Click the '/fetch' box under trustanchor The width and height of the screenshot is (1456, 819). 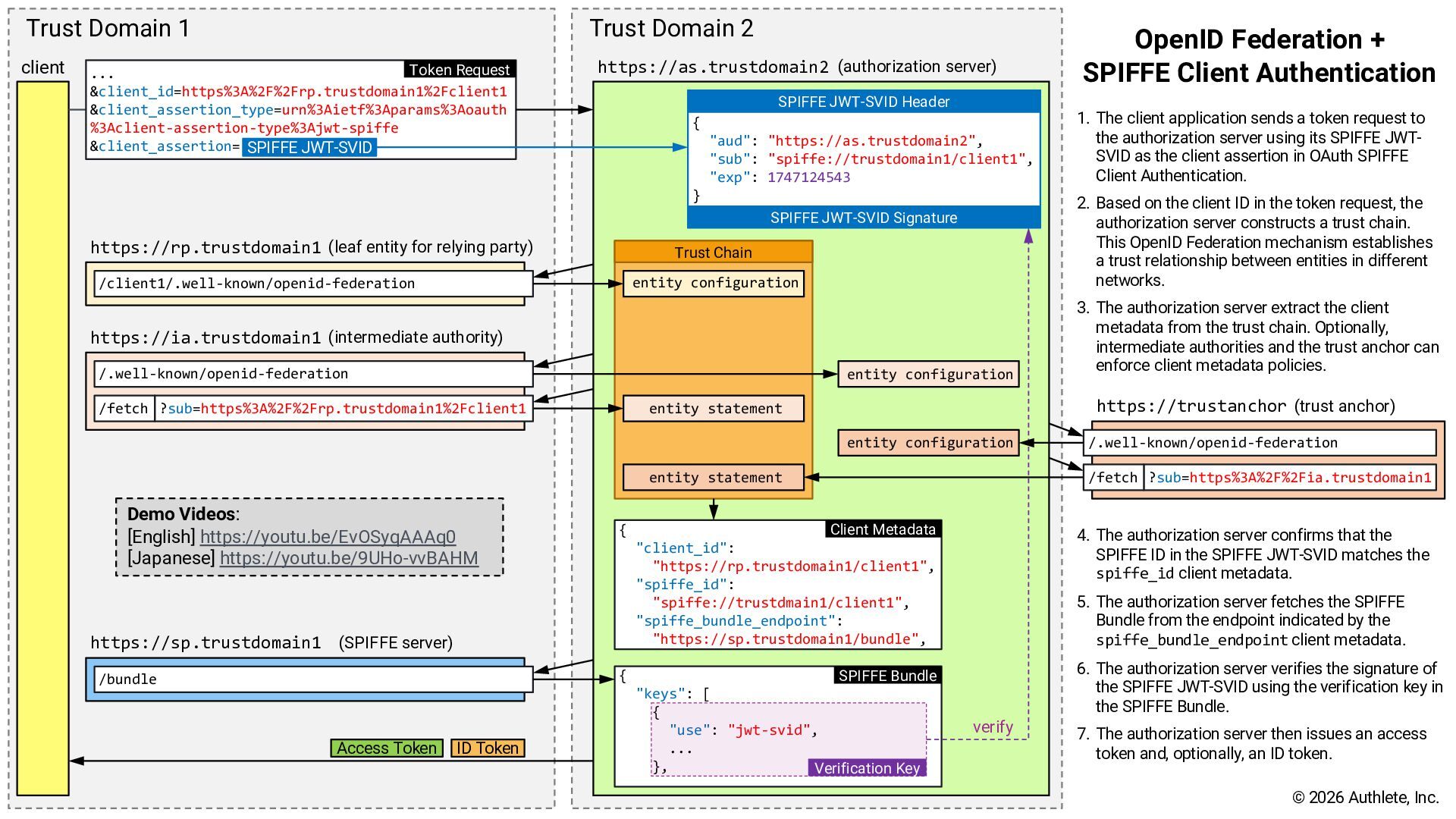tap(1113, 478)
